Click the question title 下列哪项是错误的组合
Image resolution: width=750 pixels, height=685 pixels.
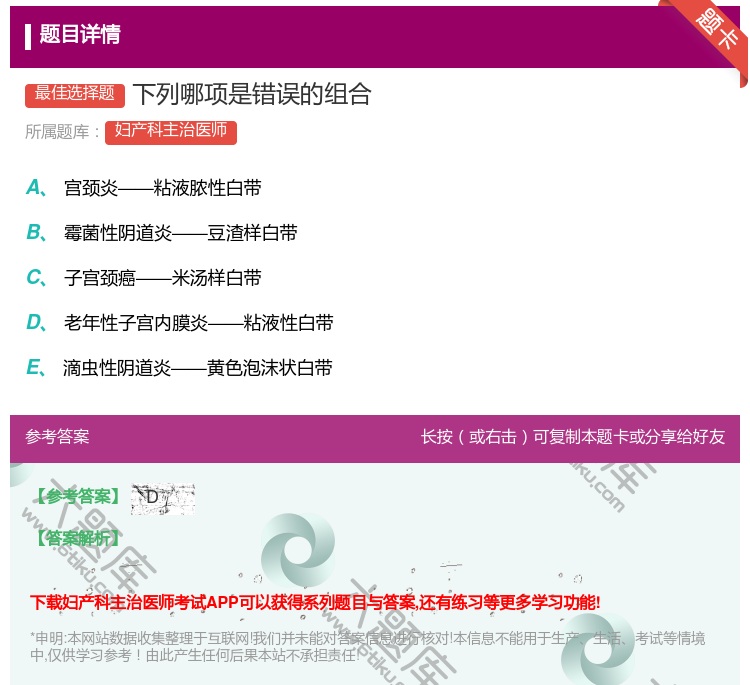(252, 94)
